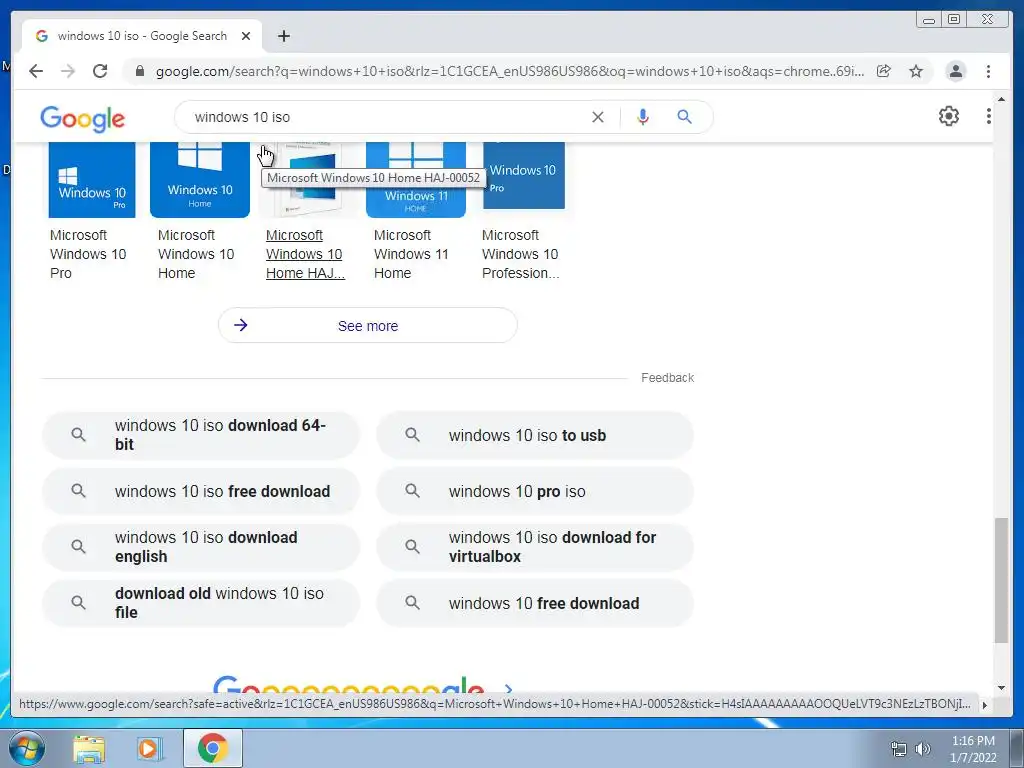
Task: Clear the search query with X
Action: (598, 117)
